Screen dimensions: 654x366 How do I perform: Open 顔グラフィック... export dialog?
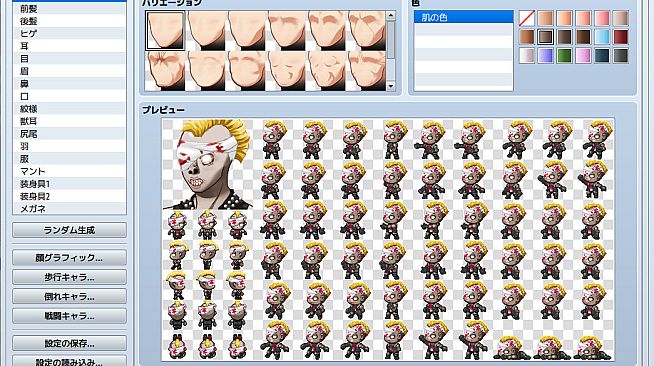[69, 258]
